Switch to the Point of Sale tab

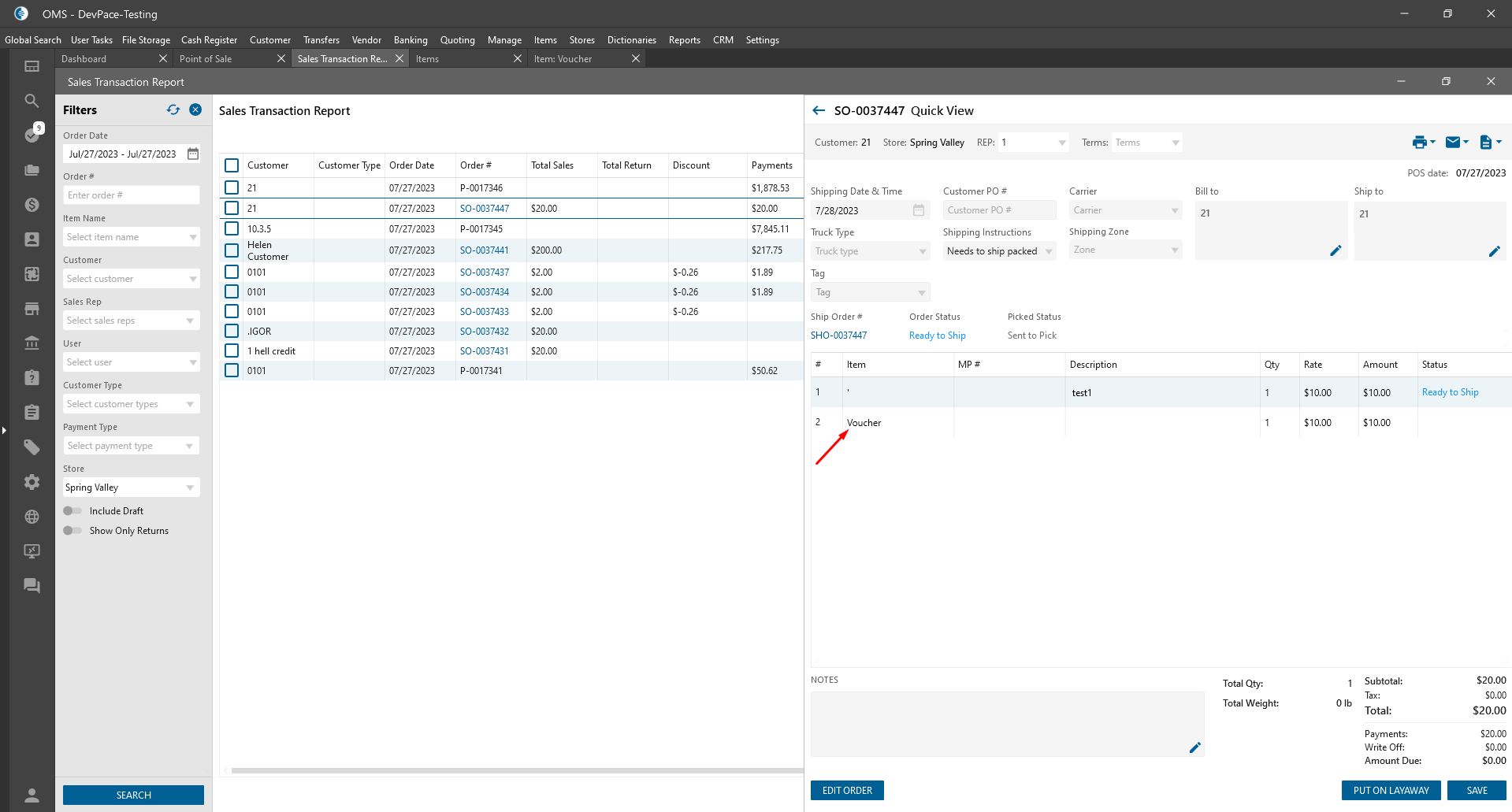pos(206,59)
